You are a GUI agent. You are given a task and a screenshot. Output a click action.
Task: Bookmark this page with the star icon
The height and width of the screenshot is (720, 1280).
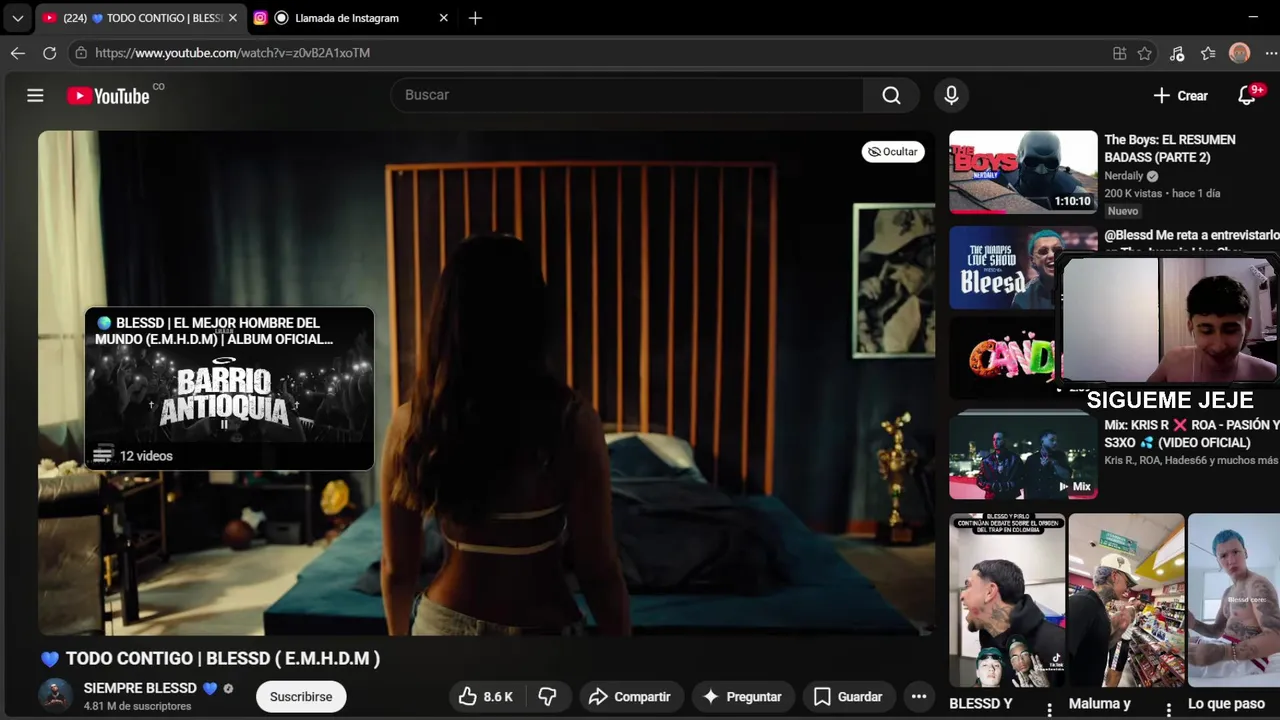point(1145,53)
